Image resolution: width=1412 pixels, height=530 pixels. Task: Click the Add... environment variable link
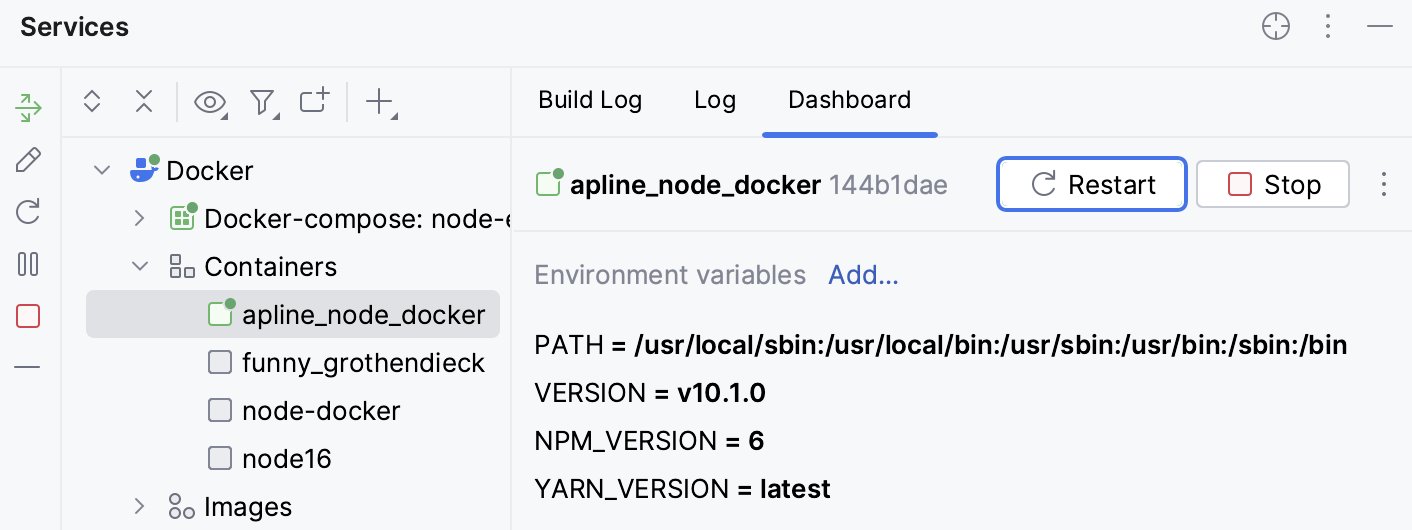point(863,275)
